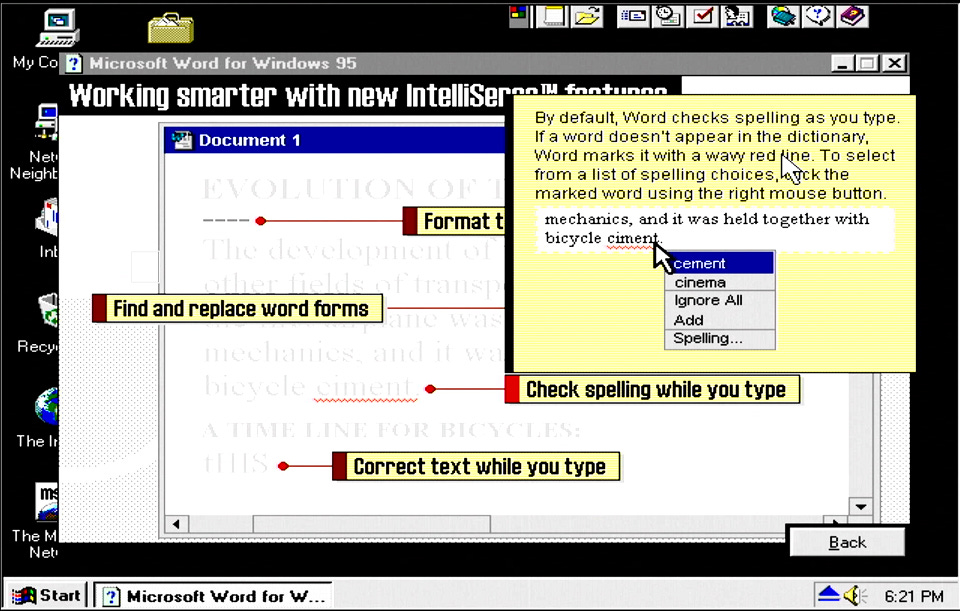This screenshot has width=960, height=611.
Task: Click 'Find and replace word forms' label
Action: tap(237, 309)
